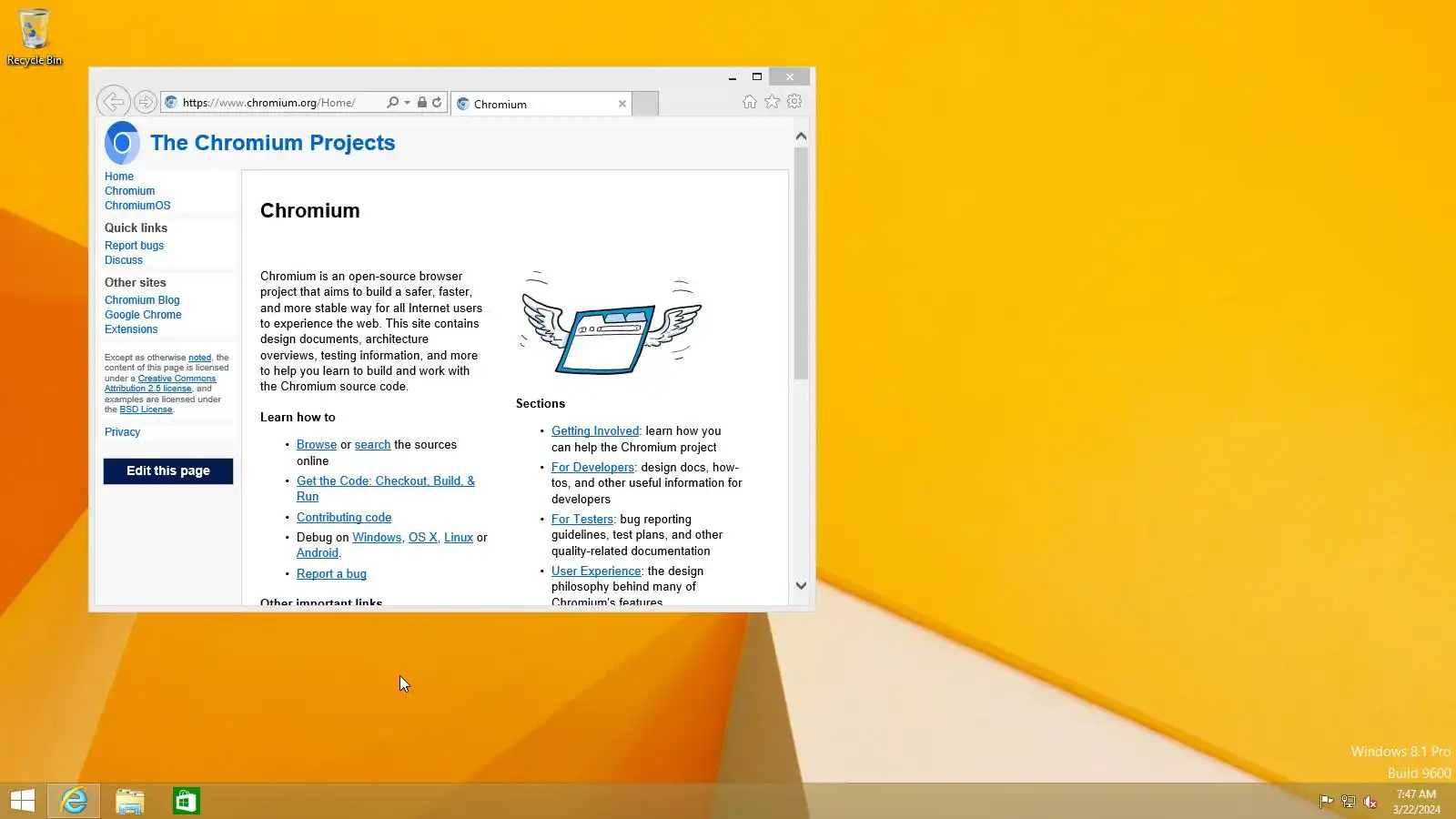
Task: Open the Tools gear menu
Action: pyautogui.click(x=794, y=102)
